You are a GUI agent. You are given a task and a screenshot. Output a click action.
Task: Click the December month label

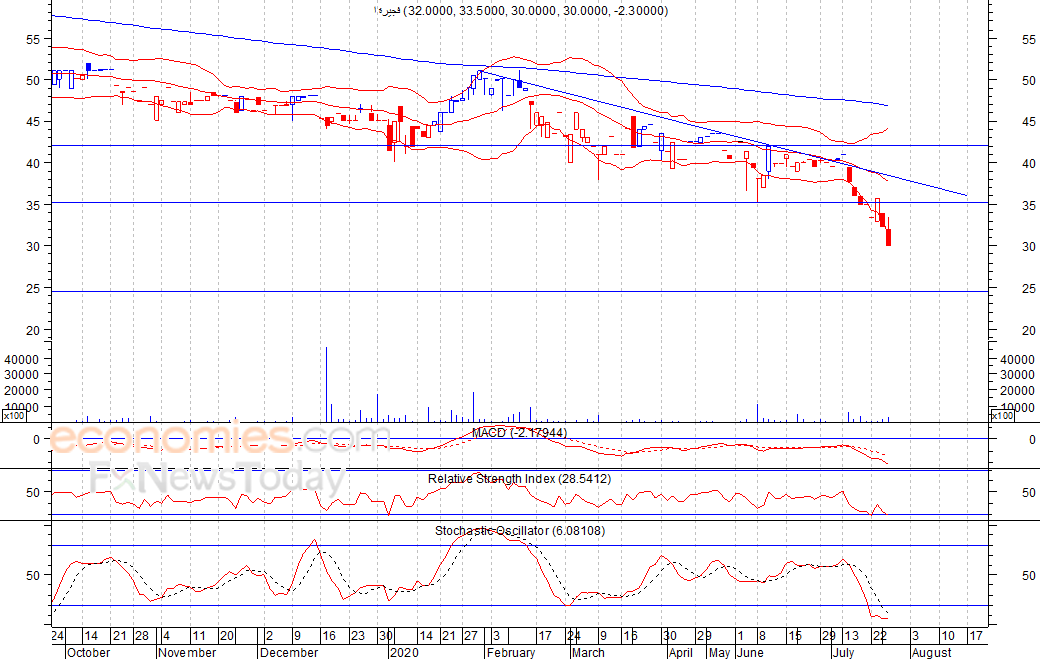click(289, 652)
